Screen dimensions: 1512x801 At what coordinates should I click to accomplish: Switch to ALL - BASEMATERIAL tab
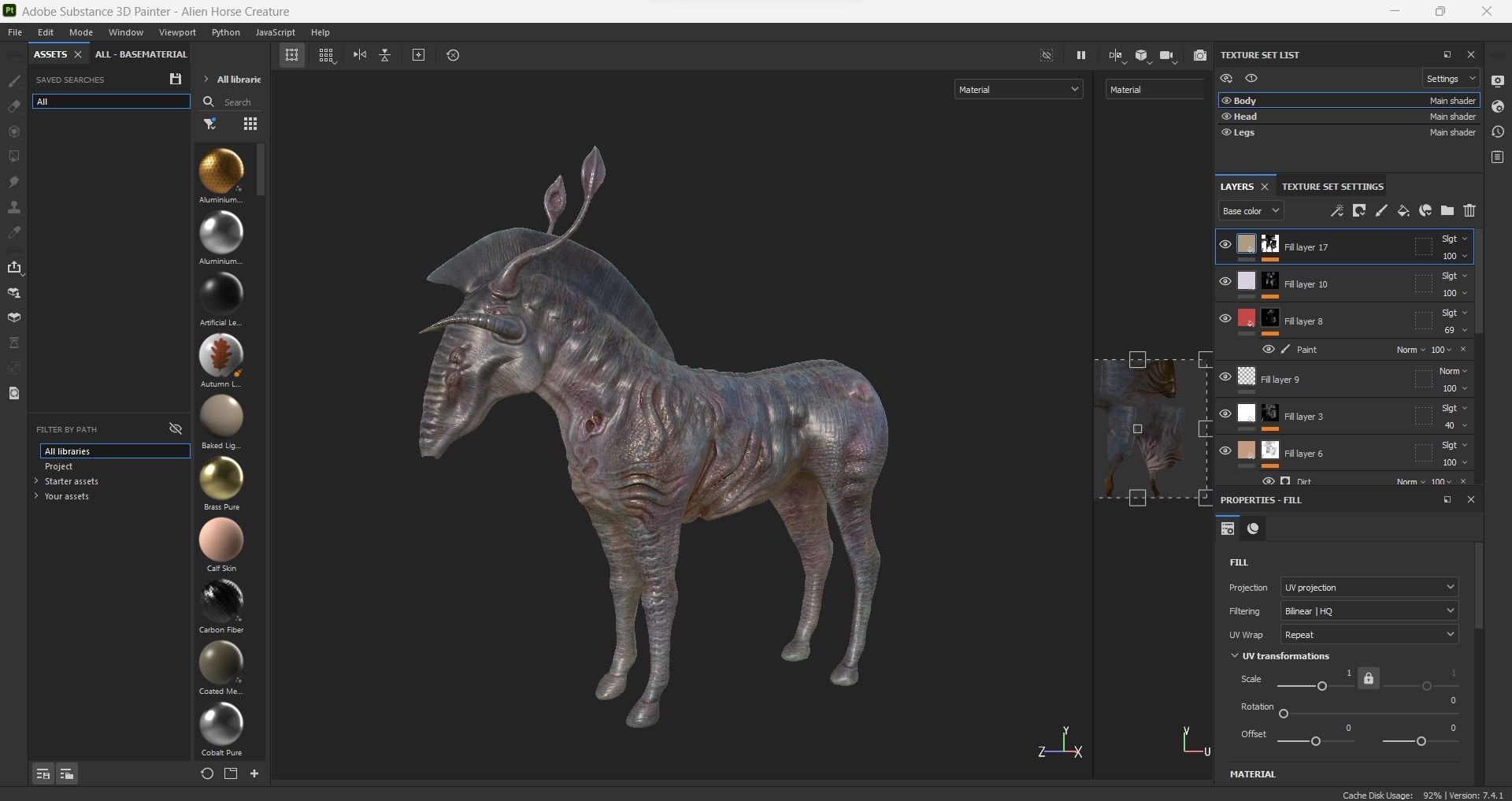(x=141, y=54)
